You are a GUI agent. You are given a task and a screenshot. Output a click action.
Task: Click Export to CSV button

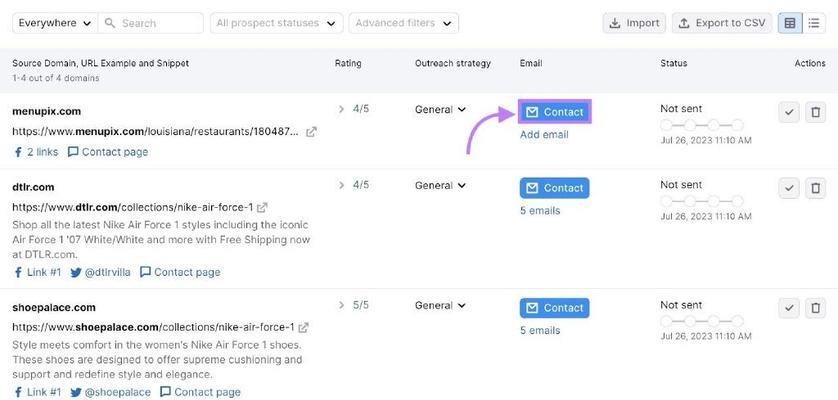coord(722,23)
